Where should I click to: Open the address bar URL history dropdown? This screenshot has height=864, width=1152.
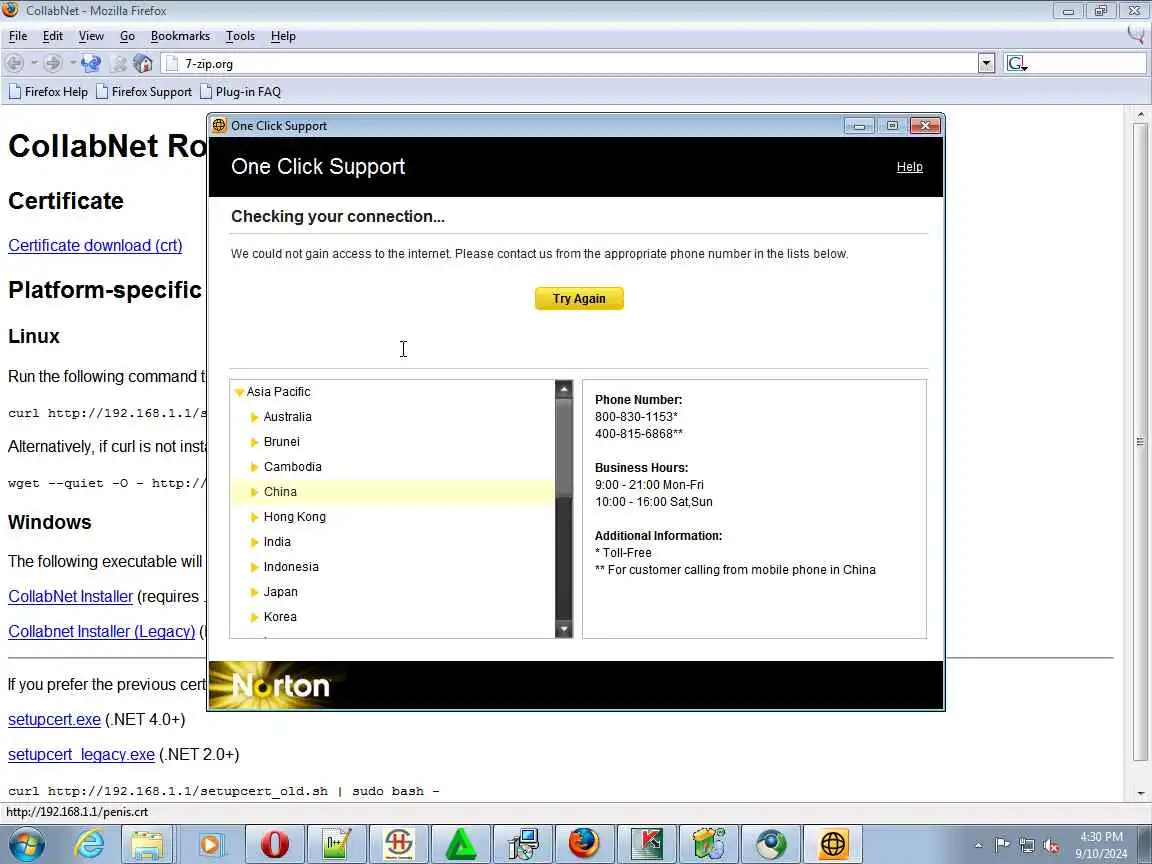pos(986,63)
